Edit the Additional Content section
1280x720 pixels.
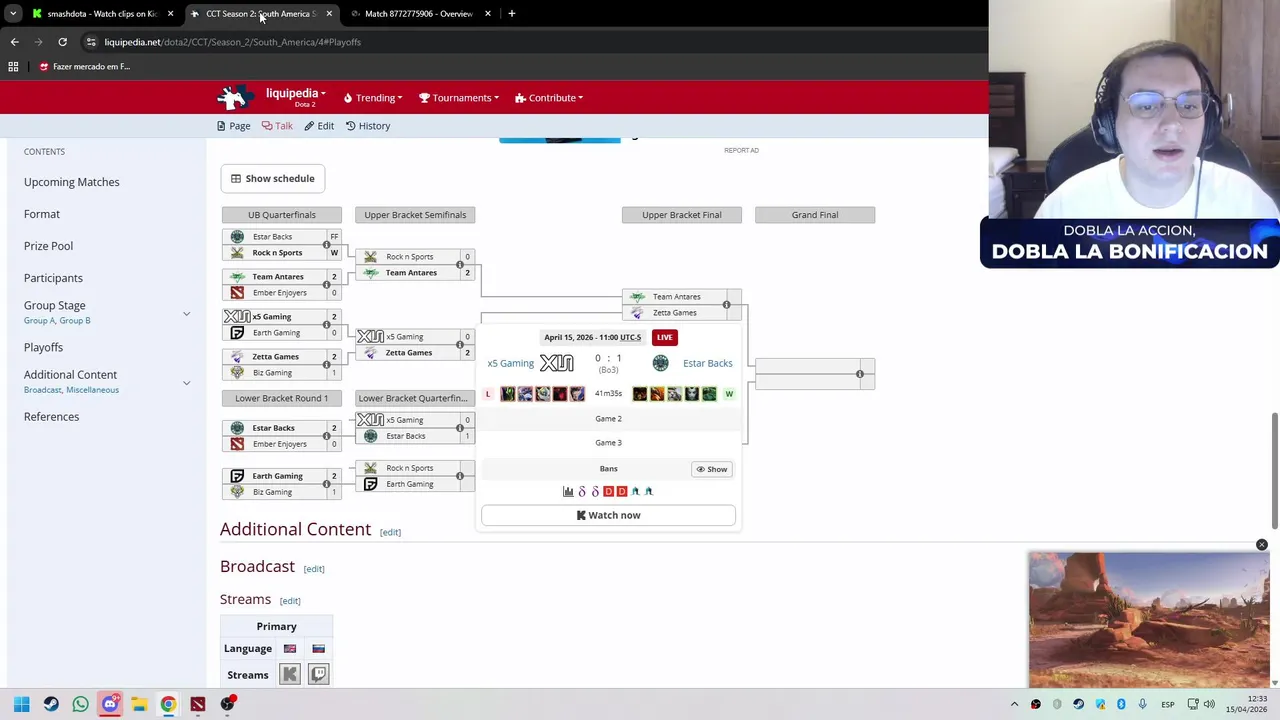(x=390, y=532)
